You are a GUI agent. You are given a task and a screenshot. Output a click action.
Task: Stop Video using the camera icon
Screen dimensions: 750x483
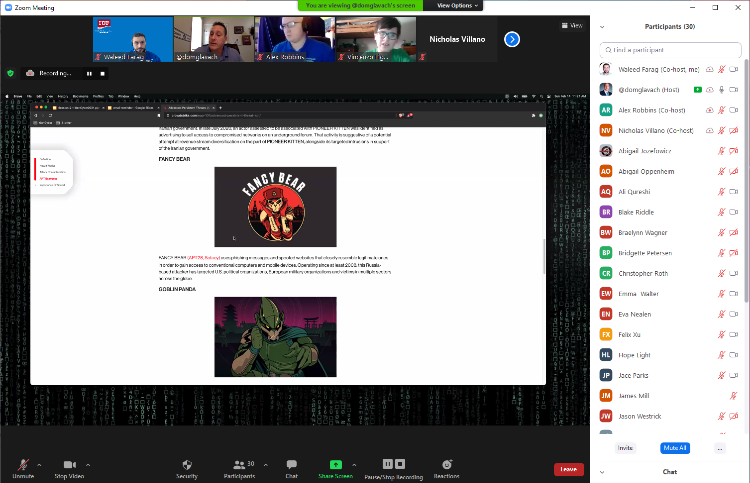point(70,464)
